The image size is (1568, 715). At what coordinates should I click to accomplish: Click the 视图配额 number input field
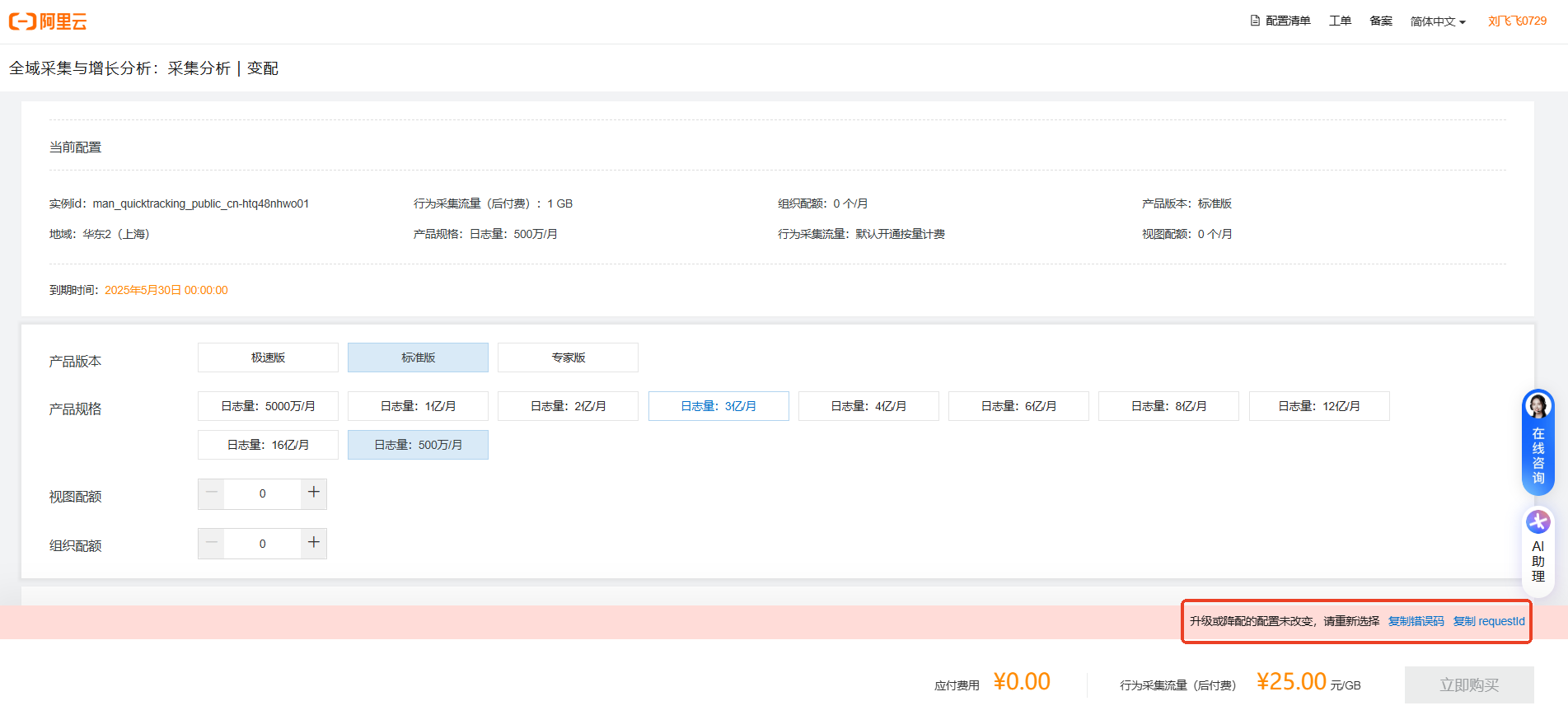(x=262, y=493)
